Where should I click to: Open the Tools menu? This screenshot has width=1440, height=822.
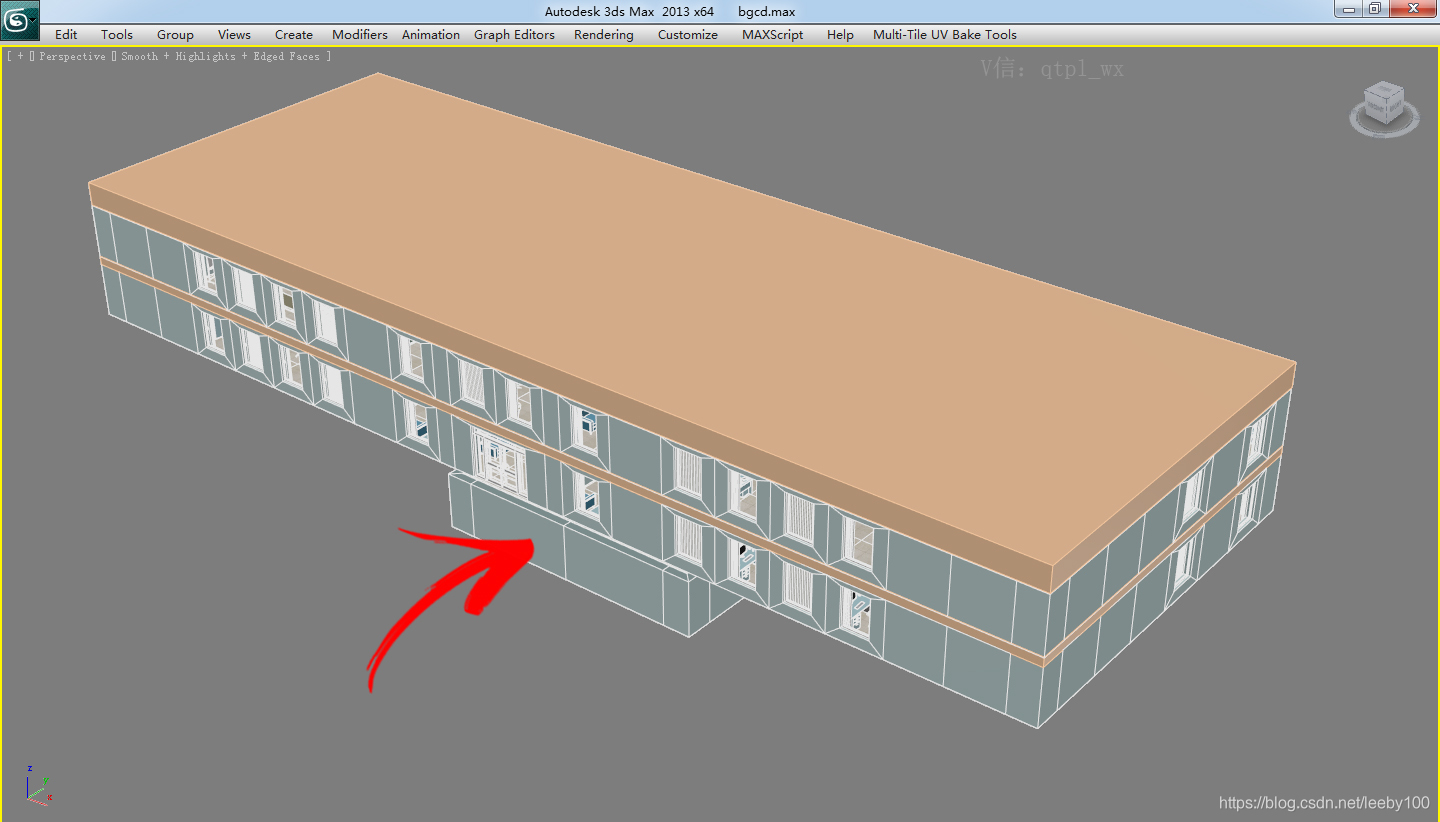(x=117, y=34)
